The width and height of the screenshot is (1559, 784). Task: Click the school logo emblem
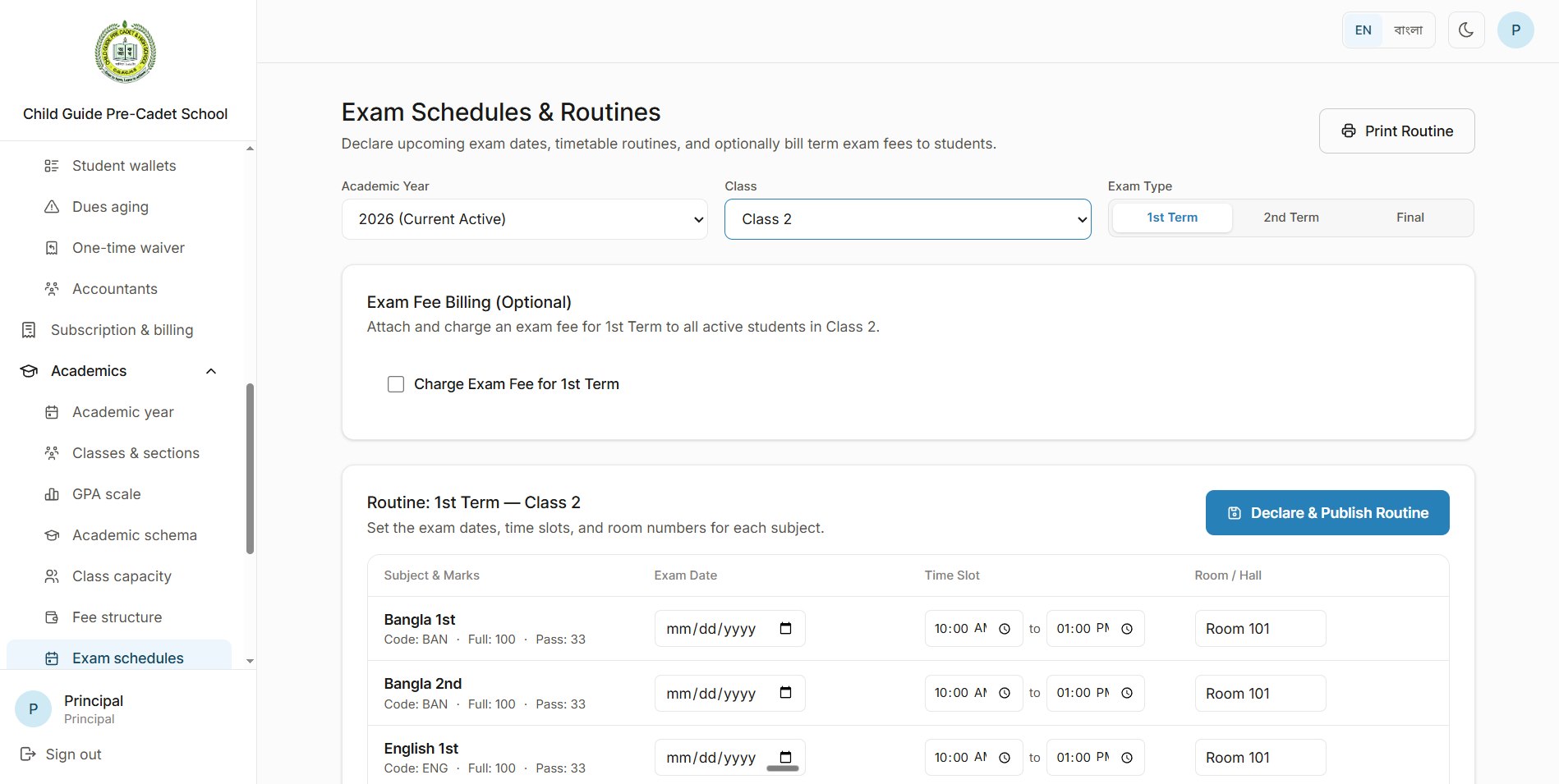126,52
